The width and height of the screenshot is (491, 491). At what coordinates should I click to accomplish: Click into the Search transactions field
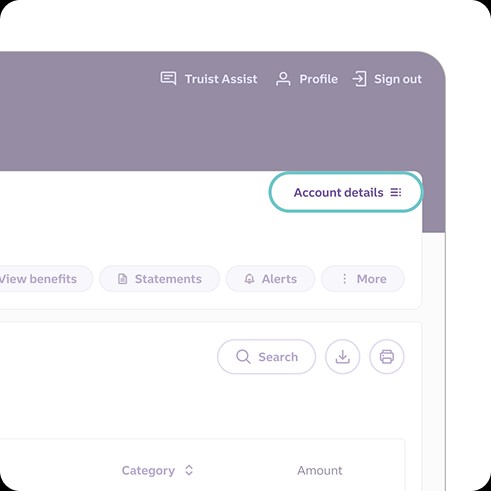pos(266,357)
